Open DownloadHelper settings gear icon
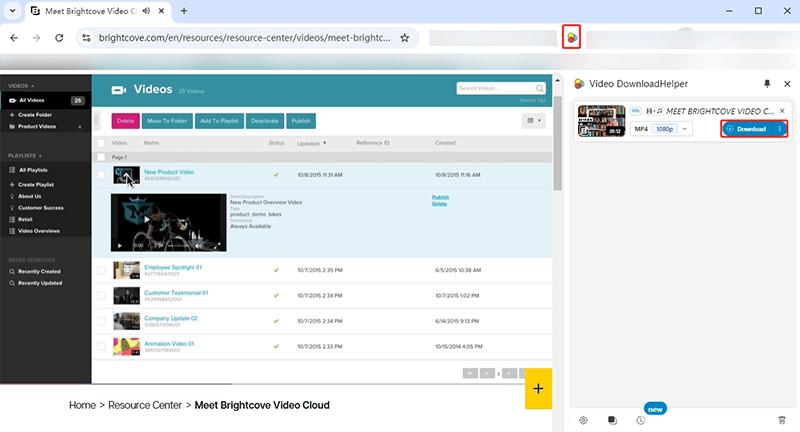The image size is (800, 432). (x=583, y=420)
